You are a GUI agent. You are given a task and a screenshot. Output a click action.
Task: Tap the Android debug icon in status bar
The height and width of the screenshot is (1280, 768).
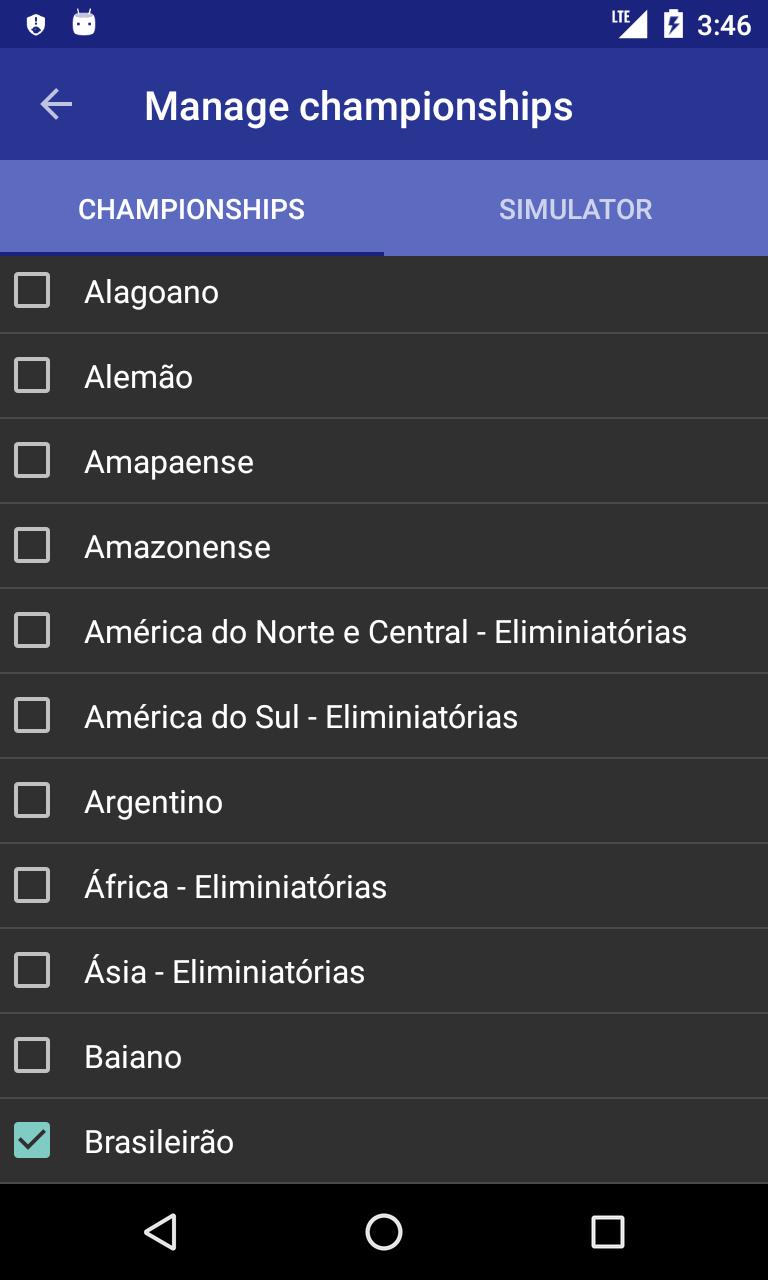click(x=84, y=23)
